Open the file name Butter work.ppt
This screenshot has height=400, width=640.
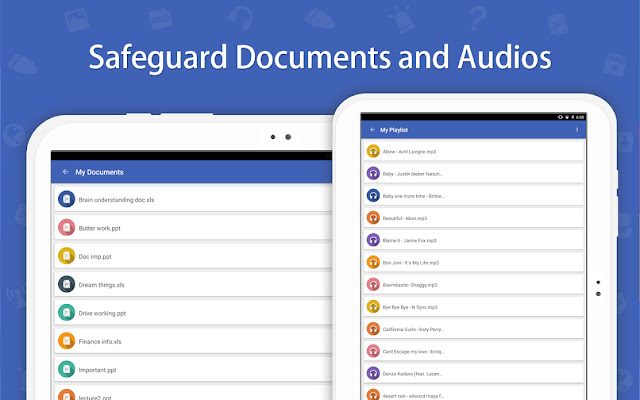[x=100, y=228]
